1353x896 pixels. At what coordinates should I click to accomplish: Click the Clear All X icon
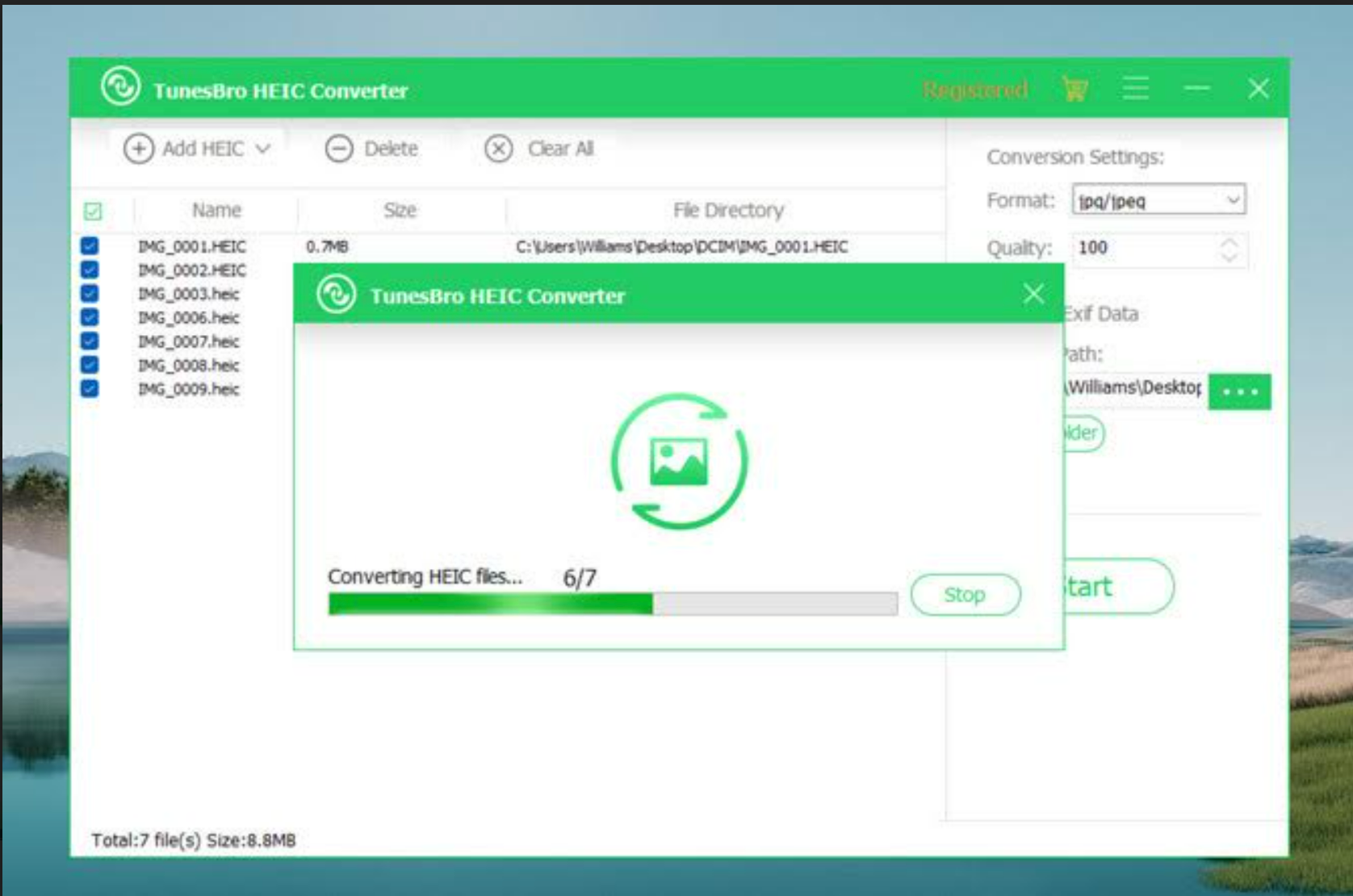tap(498, 149)
